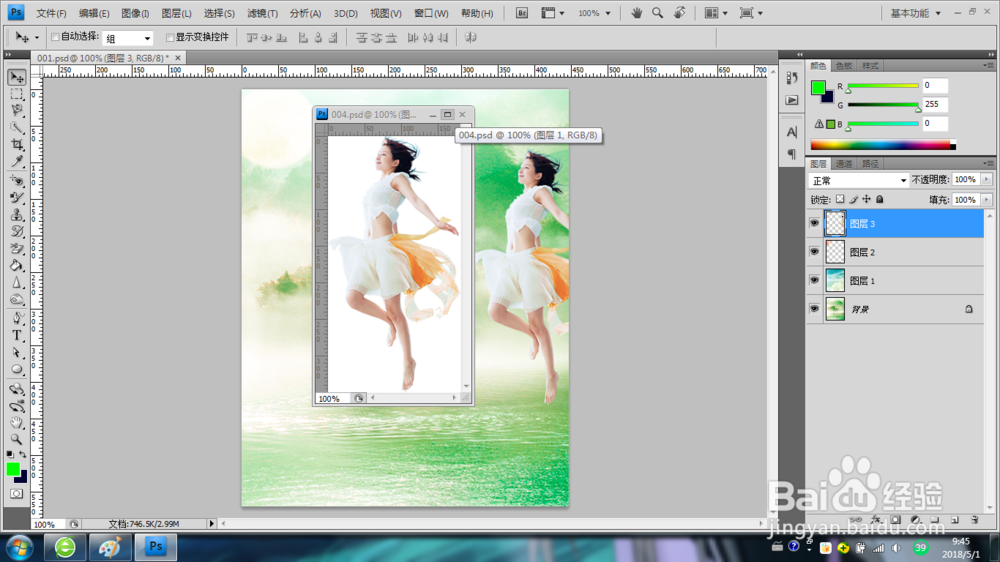The width and height of the screenshot is (1000, 562).
Task: Activate the 001.psd document tab
Action: coord(103,58)
